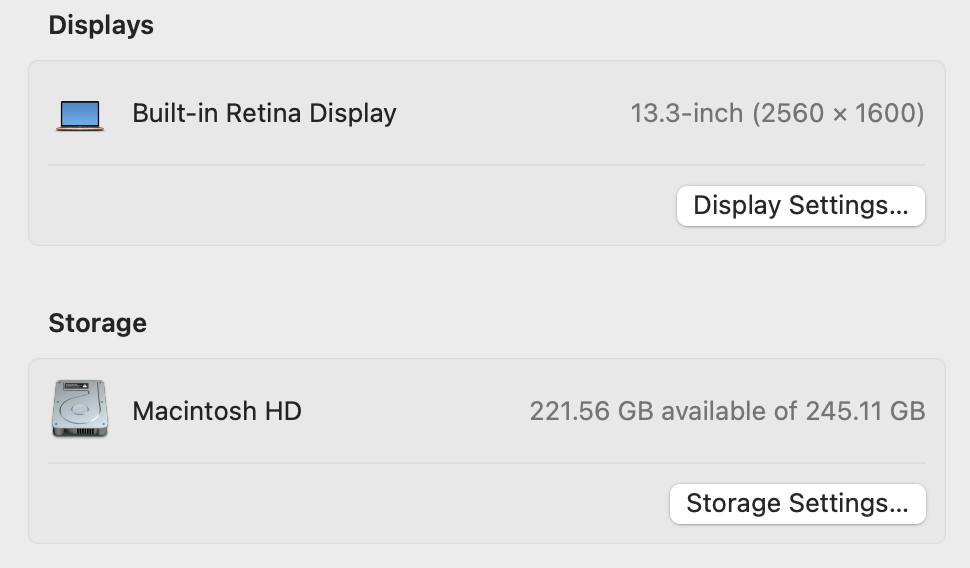Click the word available in storage info
Viewport: 970px width, 568px height.
[714, 411]
